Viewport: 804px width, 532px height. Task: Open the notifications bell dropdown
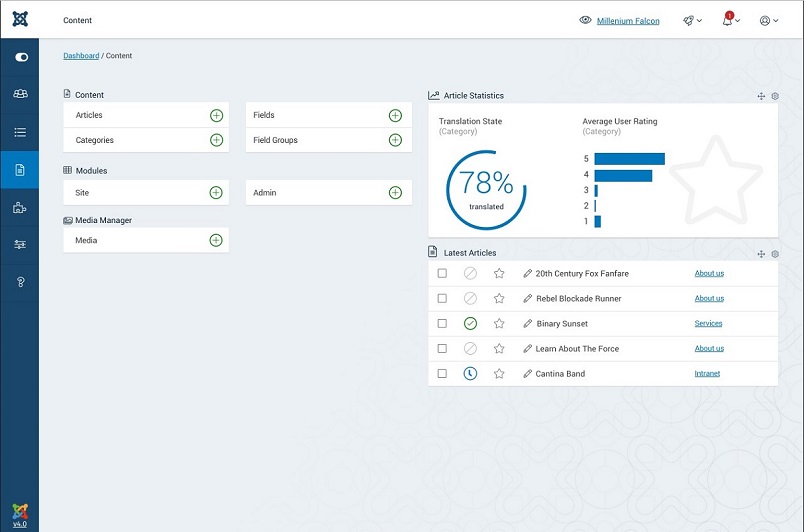[x=730, y=20]
